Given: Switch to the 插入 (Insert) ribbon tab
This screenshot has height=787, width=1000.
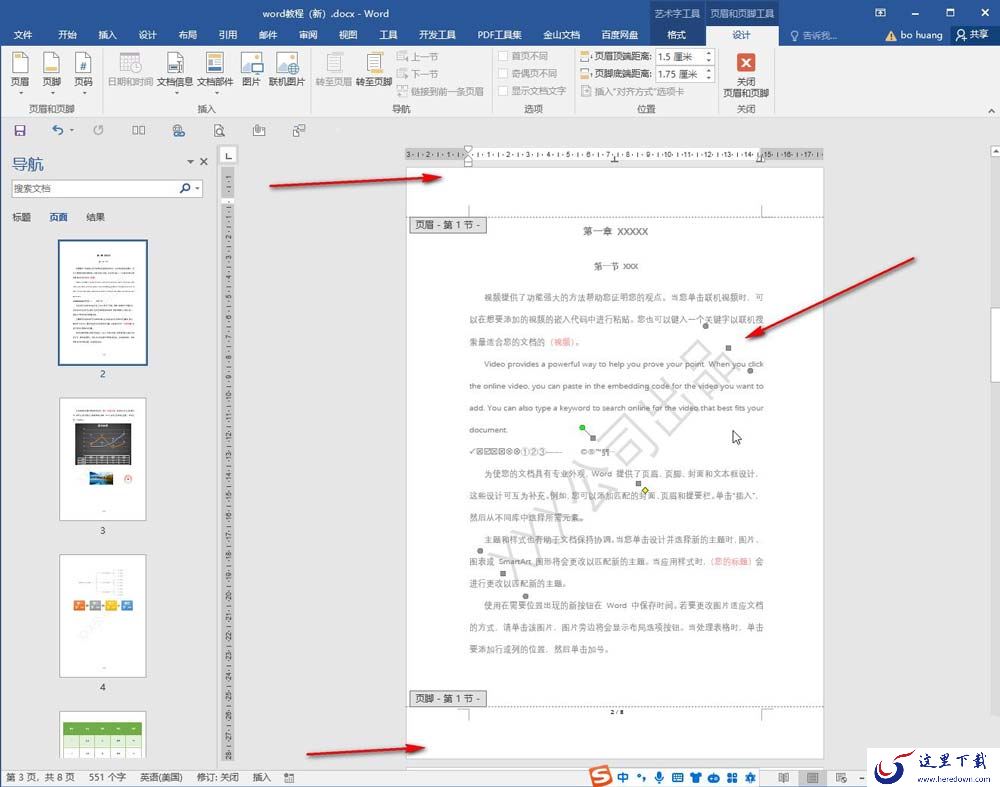Looking at the screenshot, I should click(x=107, y=34).
